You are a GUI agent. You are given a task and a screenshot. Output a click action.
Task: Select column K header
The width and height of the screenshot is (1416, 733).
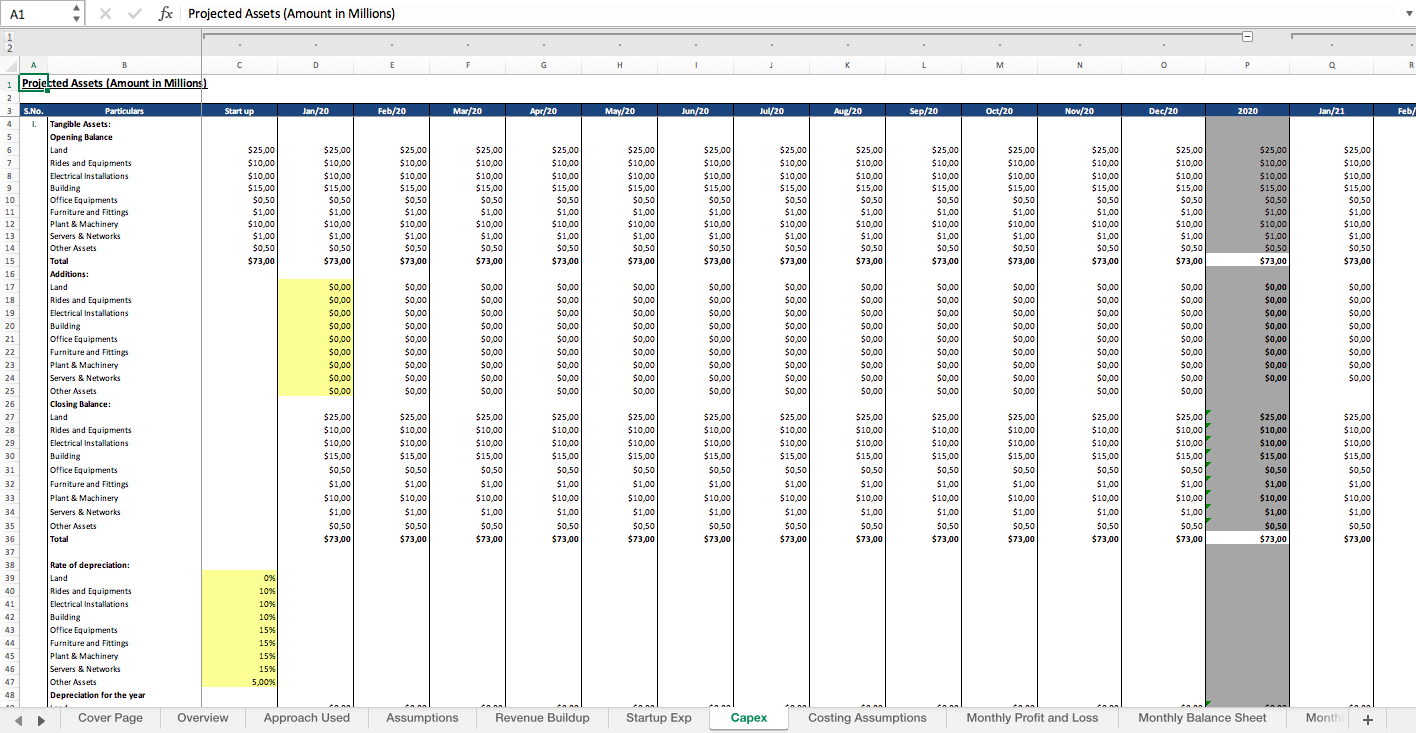tap(847, 65)
